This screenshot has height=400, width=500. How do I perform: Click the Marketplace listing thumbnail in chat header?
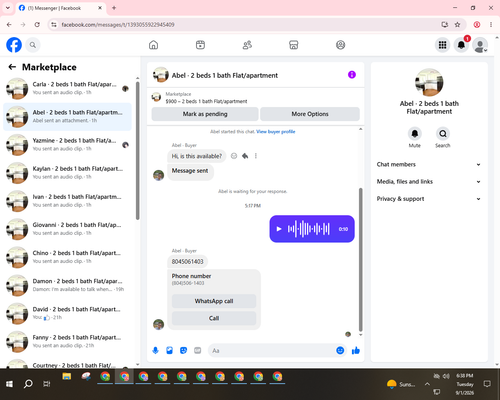[x=156, y=97]
